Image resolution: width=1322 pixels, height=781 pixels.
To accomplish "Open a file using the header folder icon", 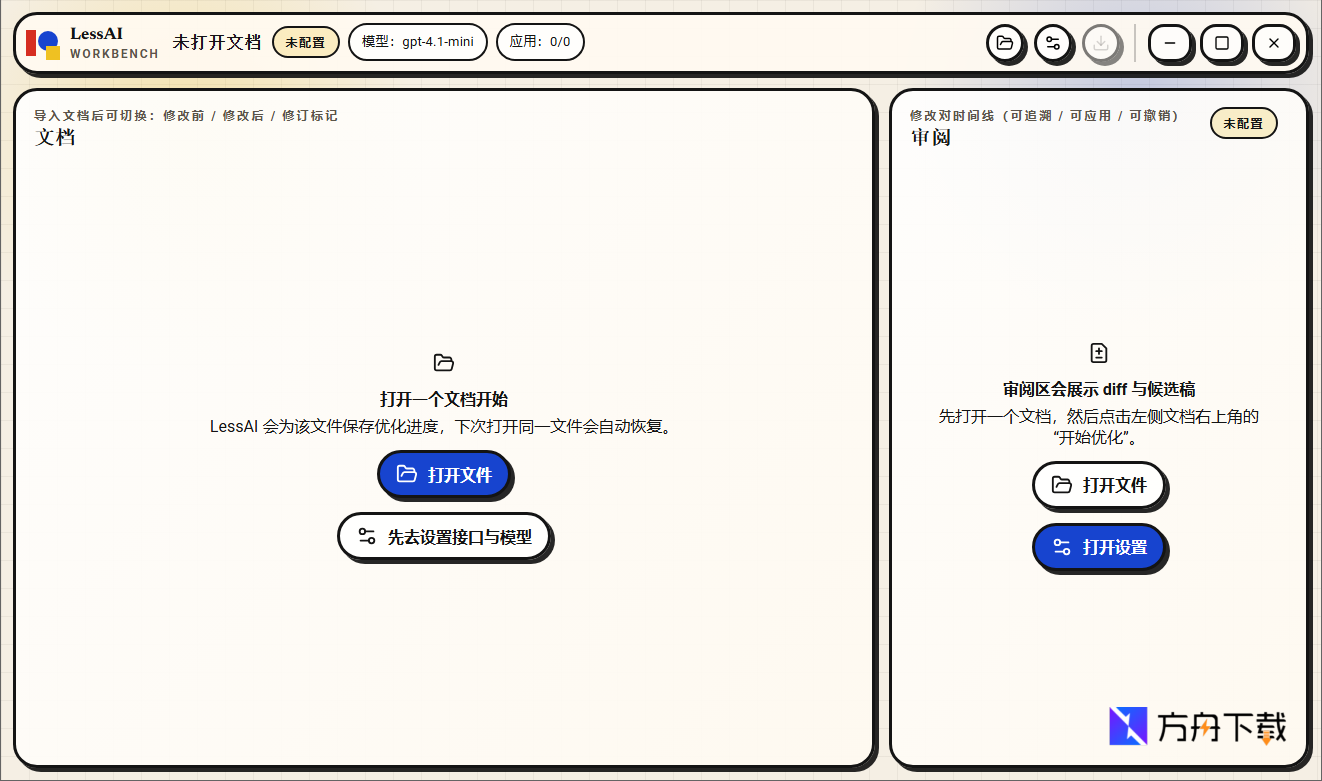I will coord(1006,44).
